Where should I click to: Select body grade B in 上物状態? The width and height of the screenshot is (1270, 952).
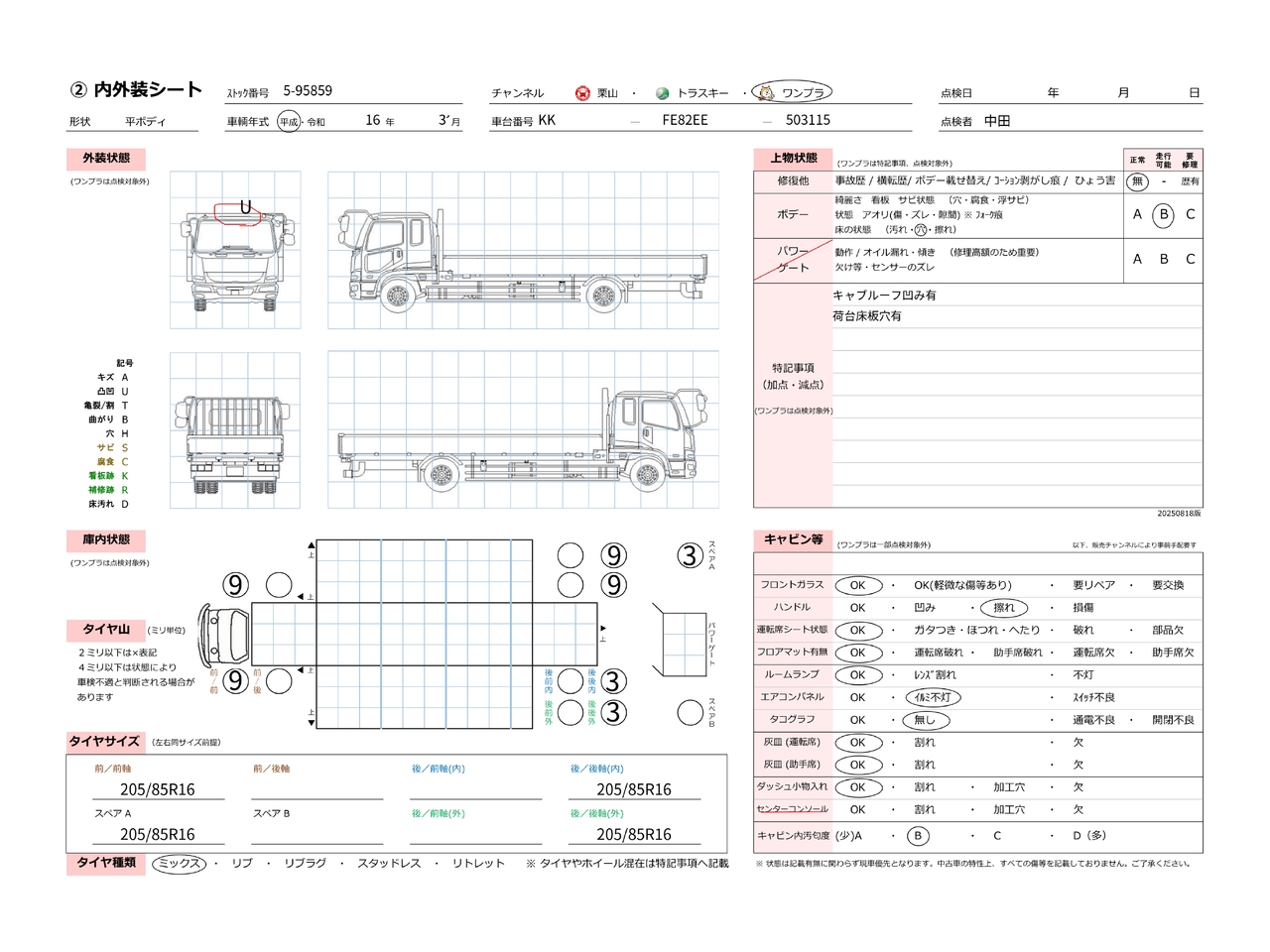pos(1163,214)
